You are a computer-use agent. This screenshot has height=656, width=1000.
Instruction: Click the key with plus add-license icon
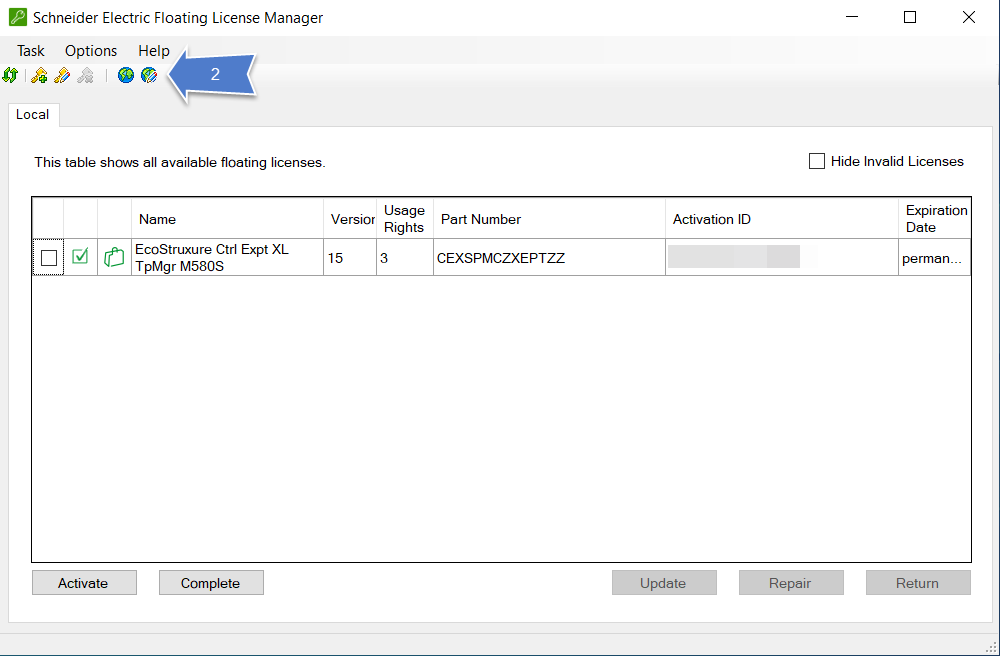click(39, 76)
